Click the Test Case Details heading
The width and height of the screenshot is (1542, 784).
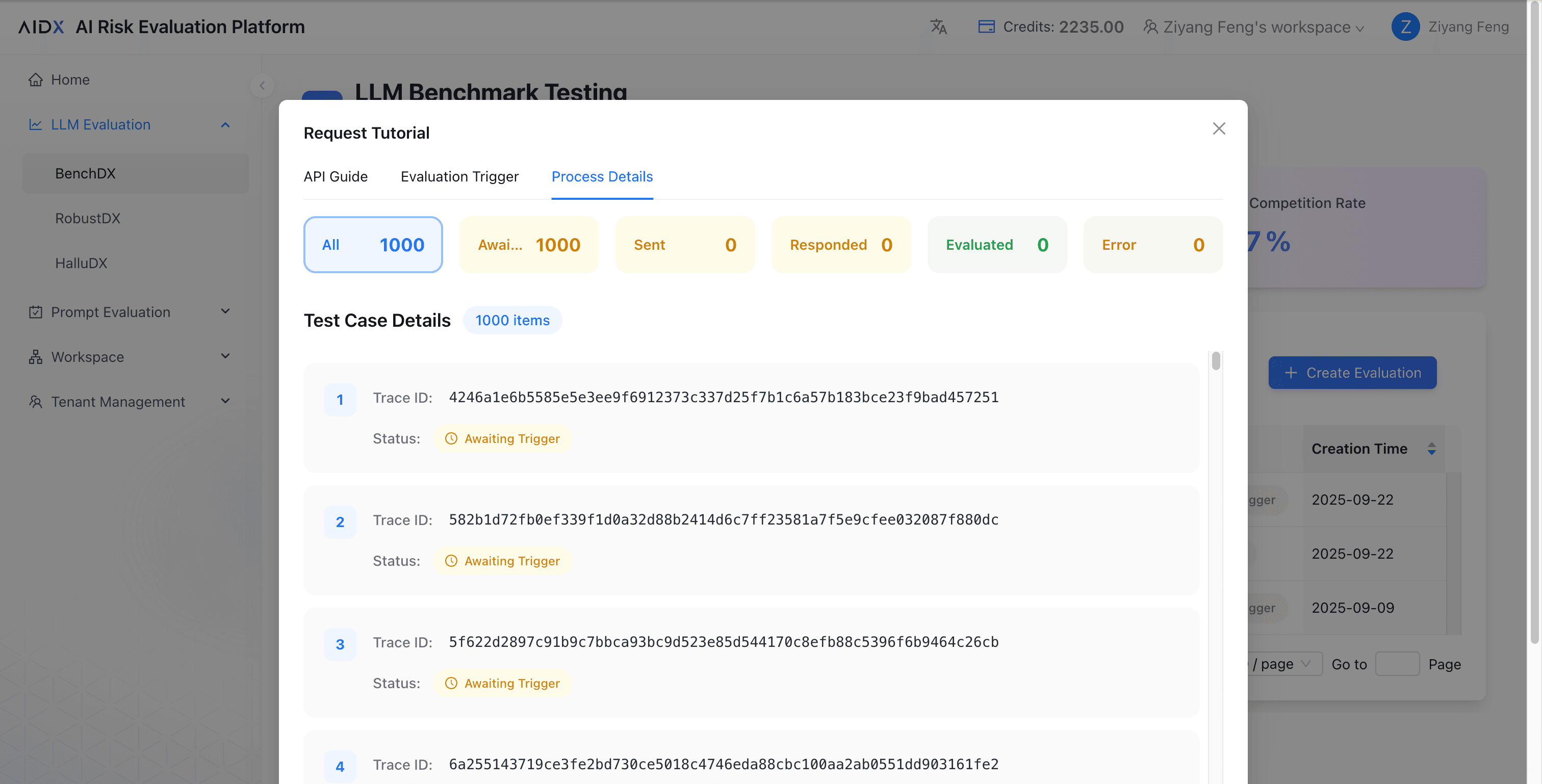pos(377,320)
